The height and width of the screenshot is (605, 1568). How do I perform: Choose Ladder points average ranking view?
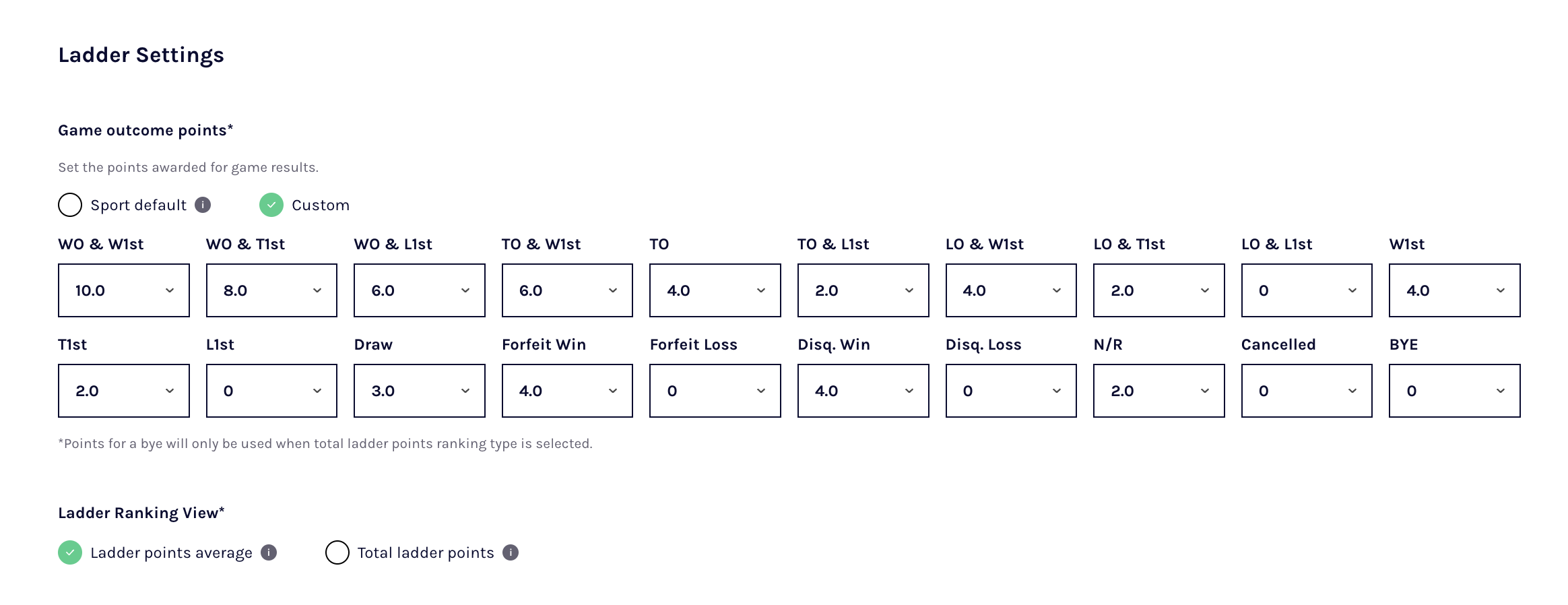pos(70,552)
